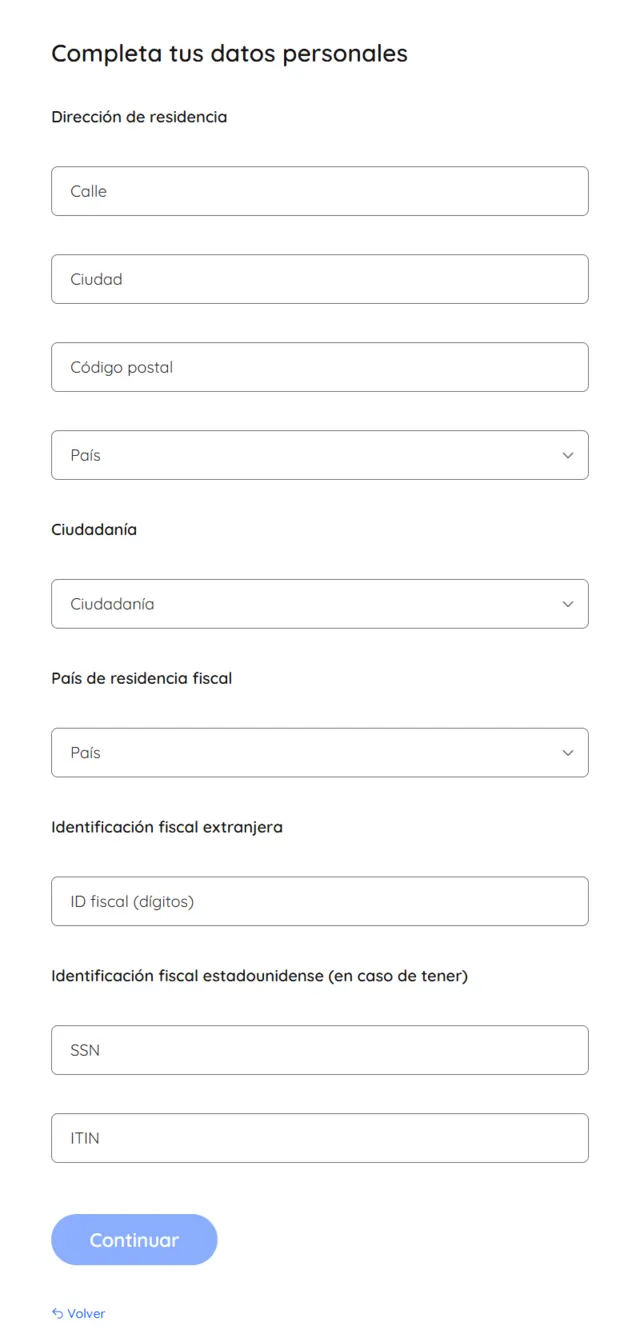Click the Completa tus datos personales title

click(x=229, y=54)
